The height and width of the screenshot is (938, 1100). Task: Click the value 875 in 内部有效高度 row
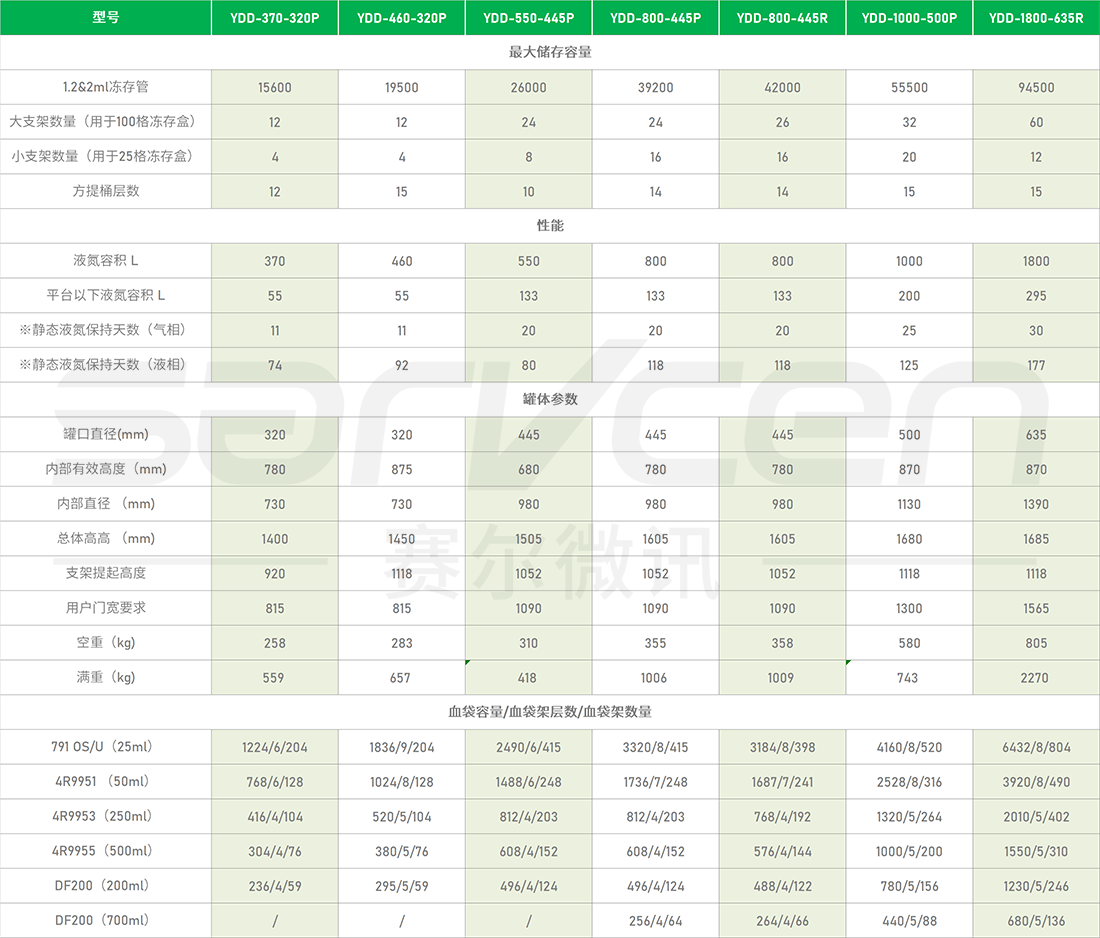coord(401,469)
